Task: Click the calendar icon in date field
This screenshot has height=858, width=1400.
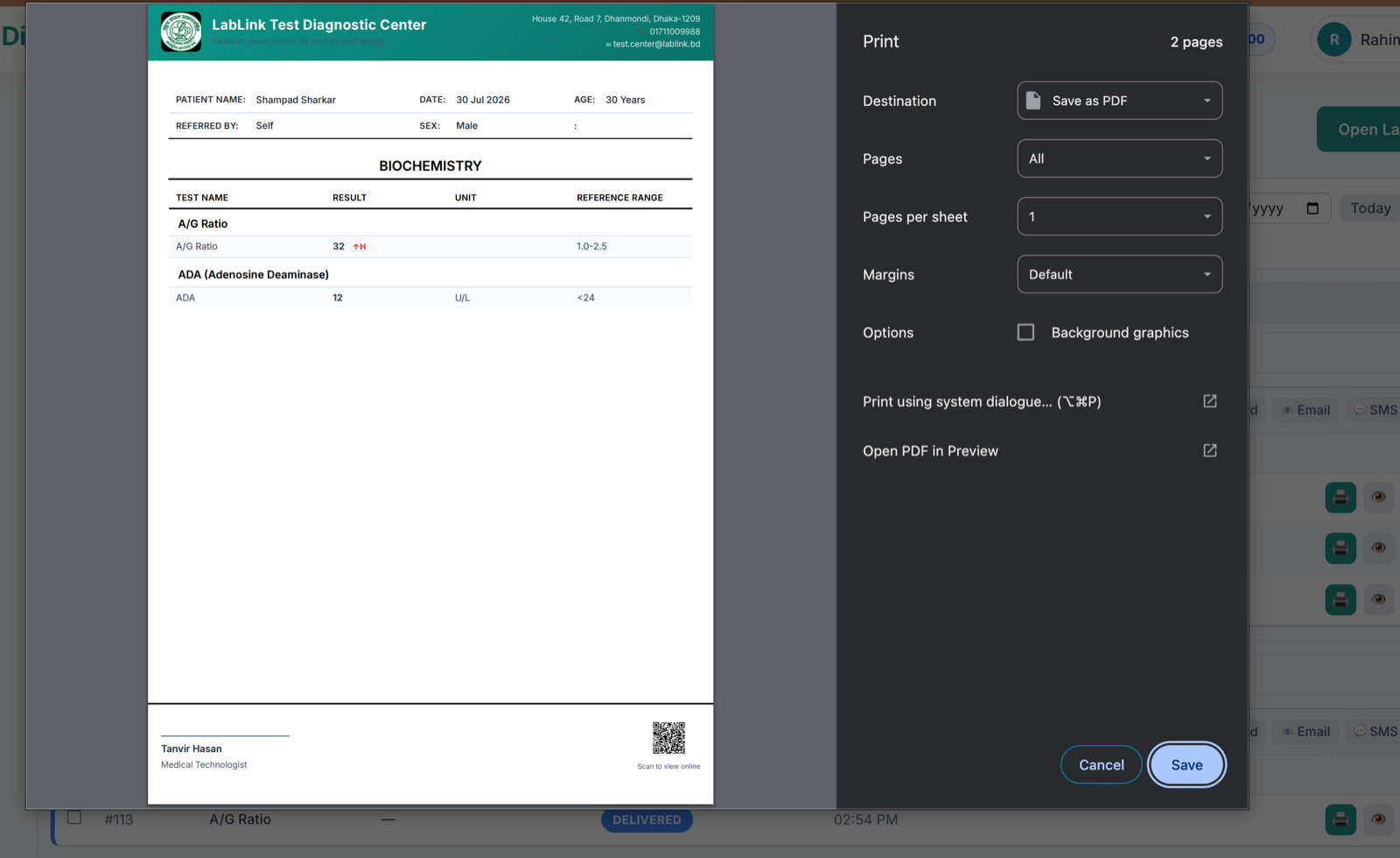Action: click(1312, 208)
